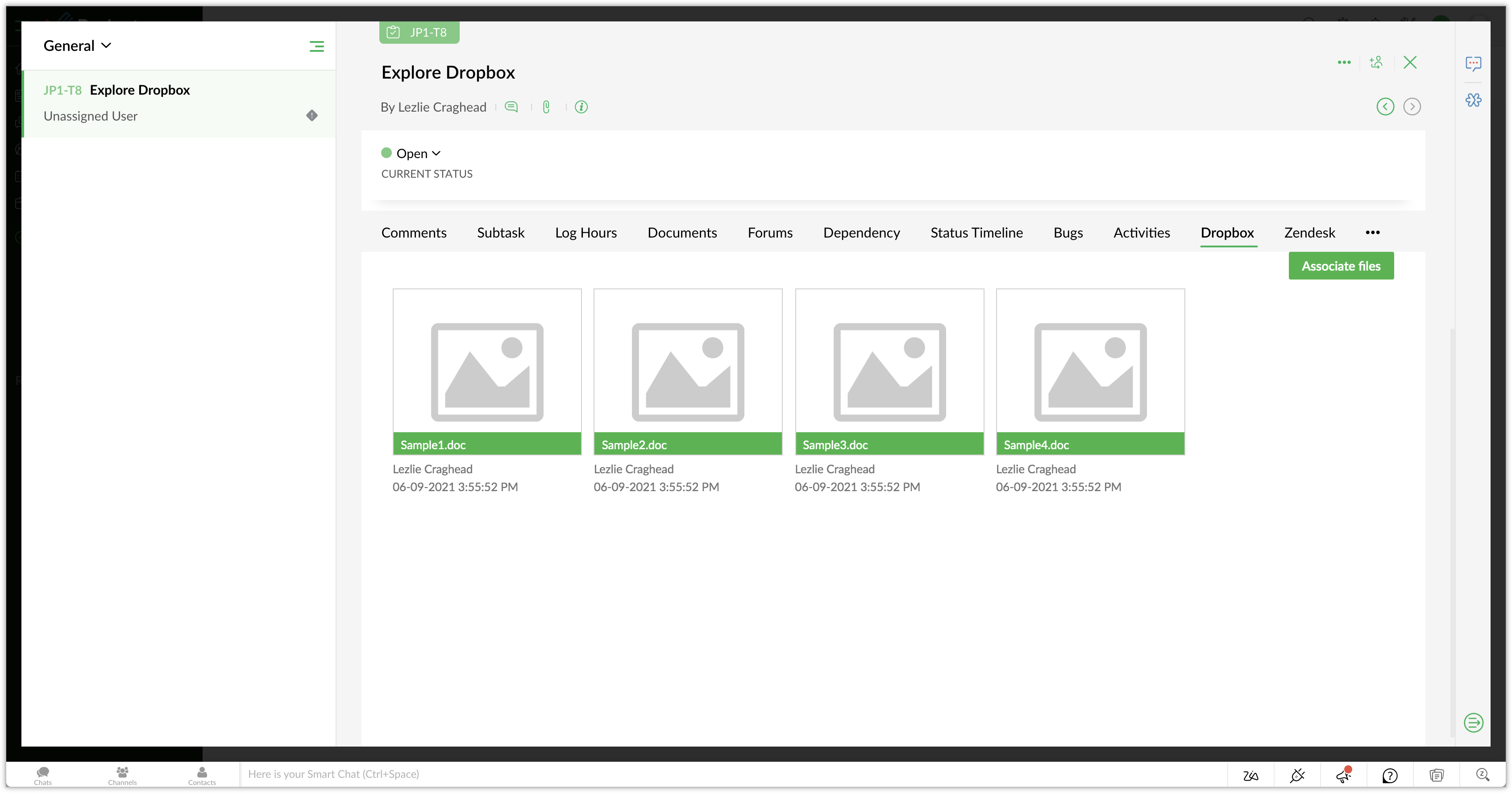Open the announcements megaphone icon
Viewport: 1512px width, 793px height.
click(1344, 776)
